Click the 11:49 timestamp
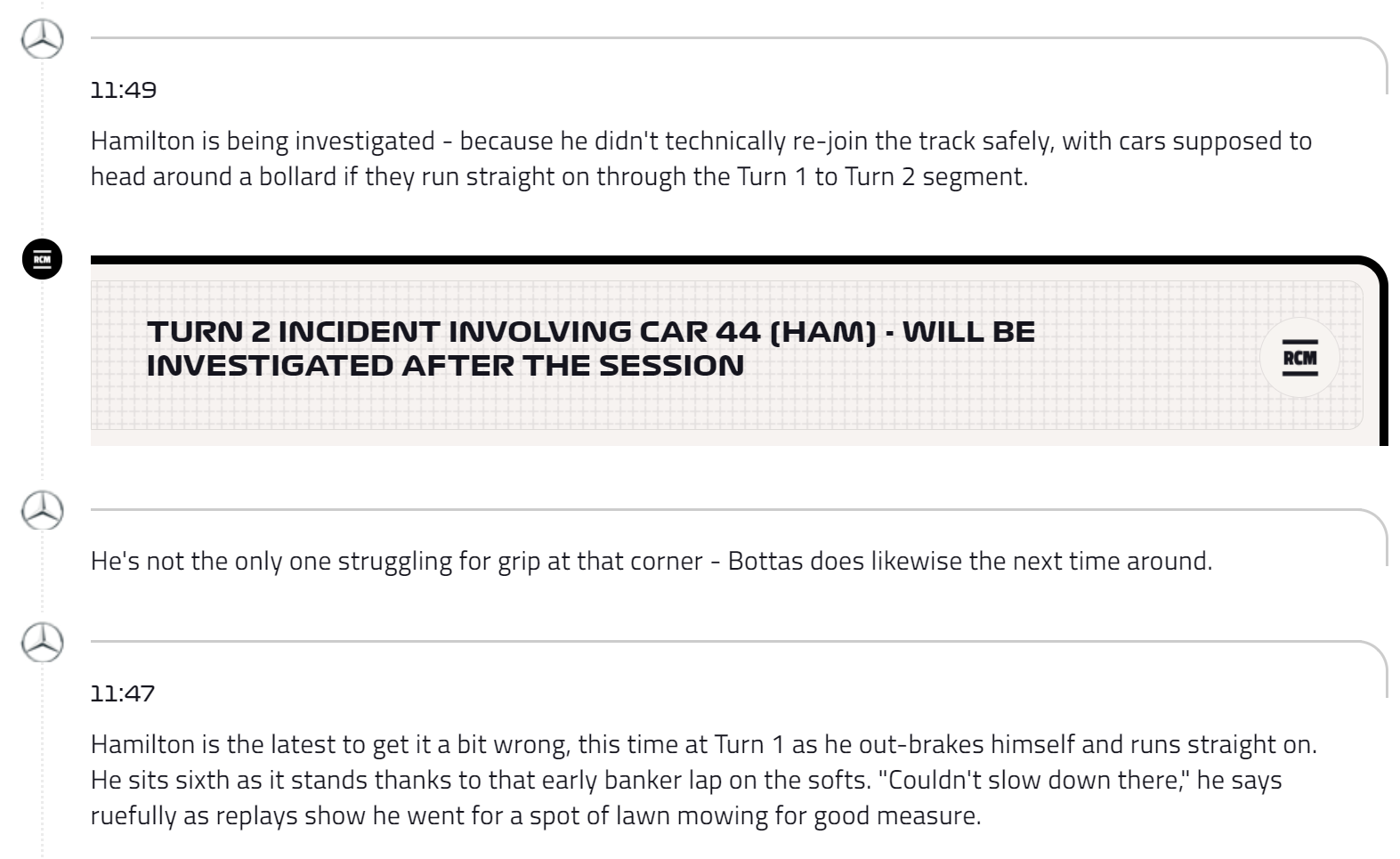The image size is (1400, 859). coord(124,90)
